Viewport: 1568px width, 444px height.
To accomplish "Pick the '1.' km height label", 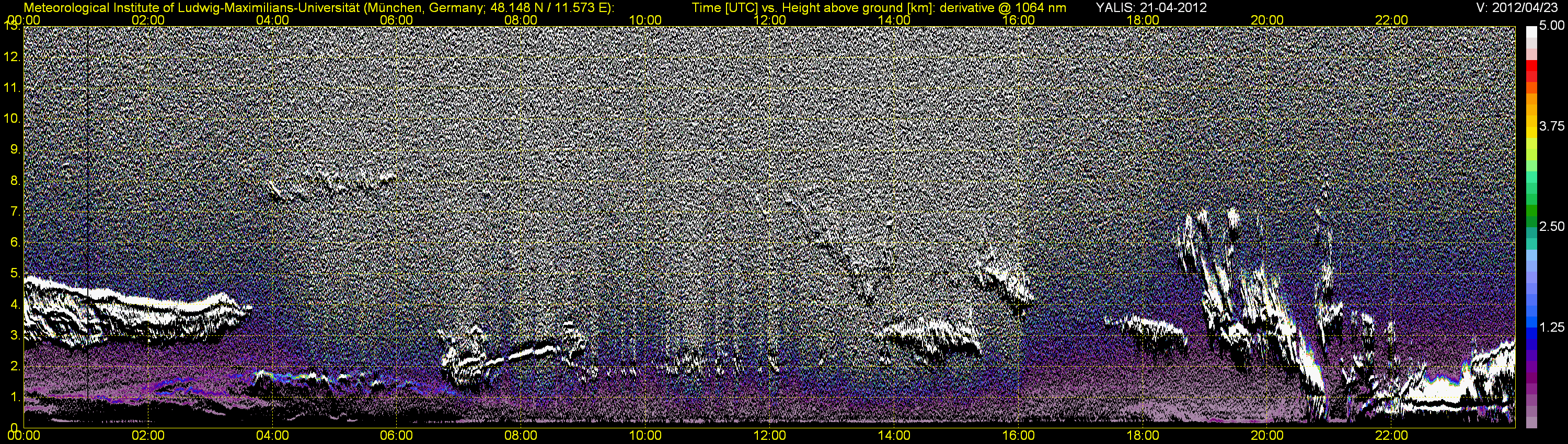I will pos(15,396).
